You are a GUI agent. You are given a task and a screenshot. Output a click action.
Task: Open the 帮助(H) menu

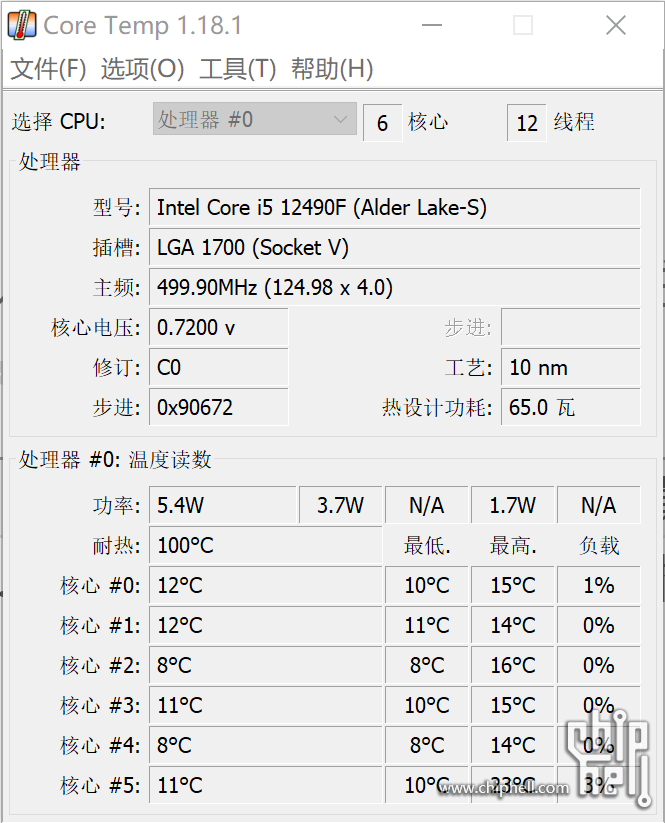(332, 69)
